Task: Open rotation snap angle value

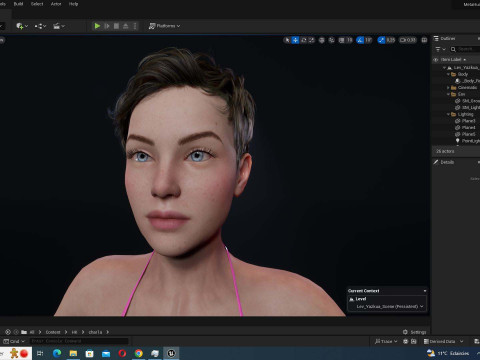Action: point(368,40)
